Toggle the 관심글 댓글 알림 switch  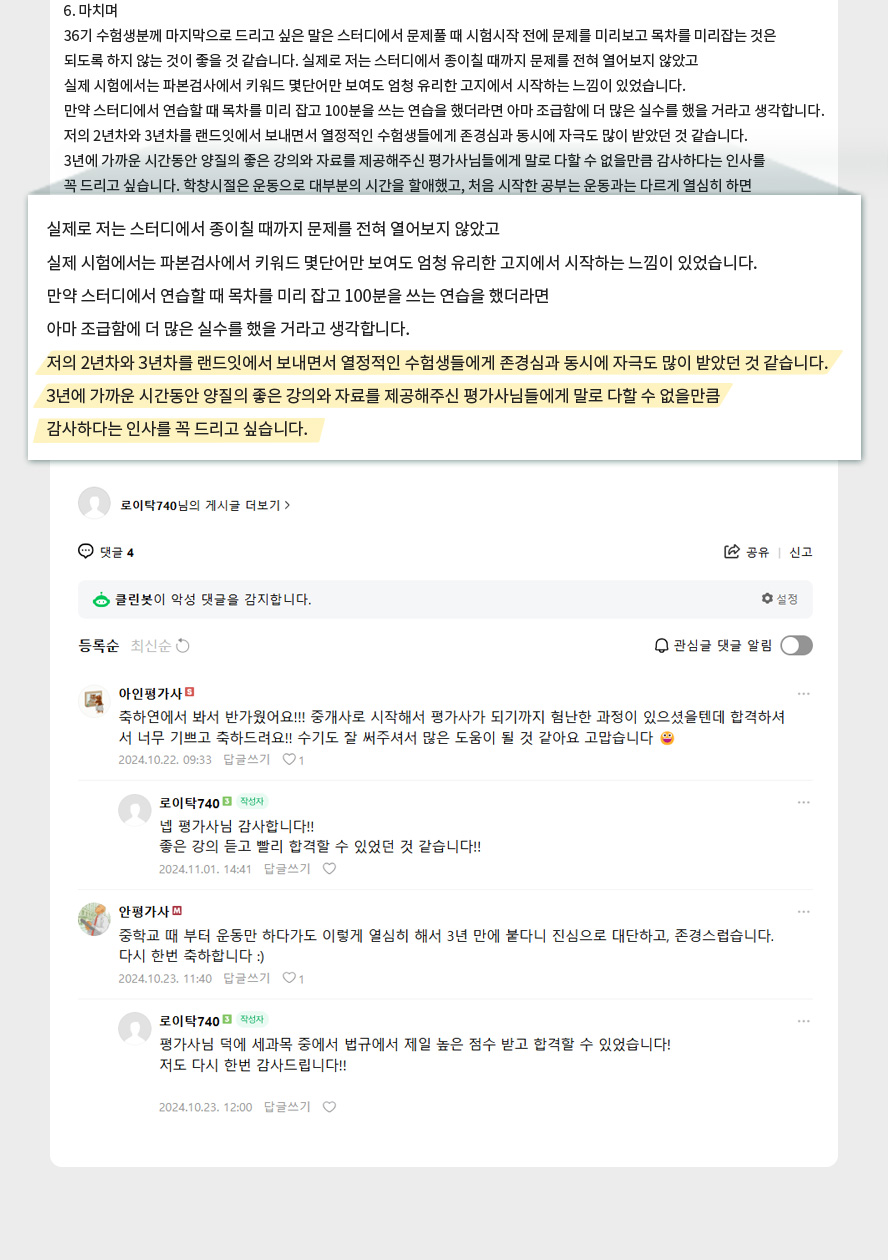796,645
